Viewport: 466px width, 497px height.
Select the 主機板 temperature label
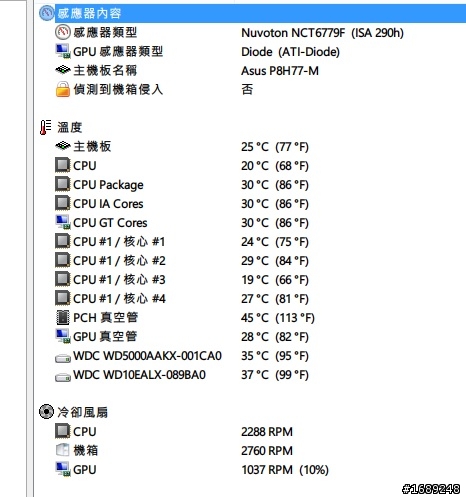(x=92, y=146)
